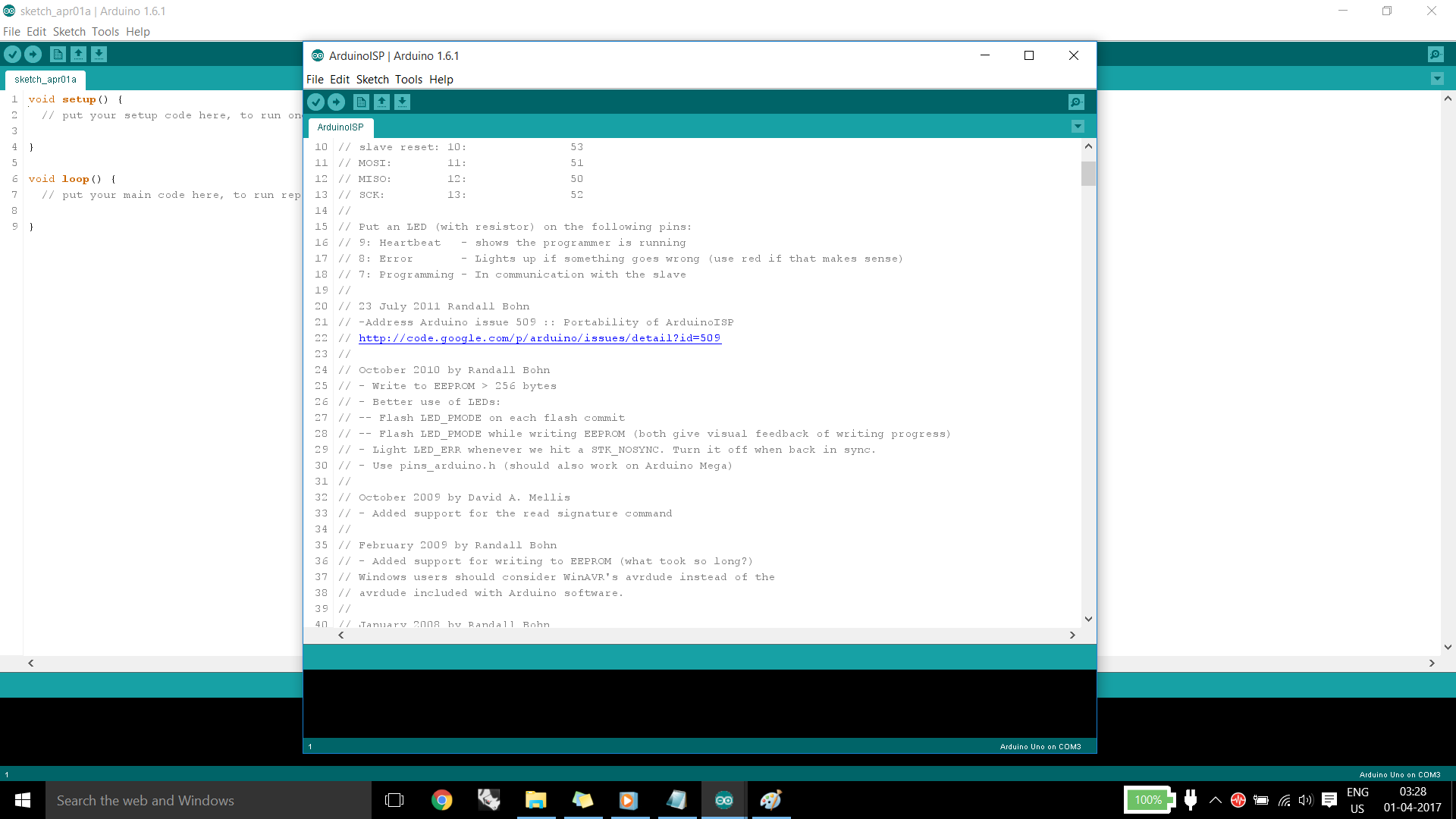Click volume icon in system tray
Viewport: 1456px width, 819px height.
click(1305, 800)
